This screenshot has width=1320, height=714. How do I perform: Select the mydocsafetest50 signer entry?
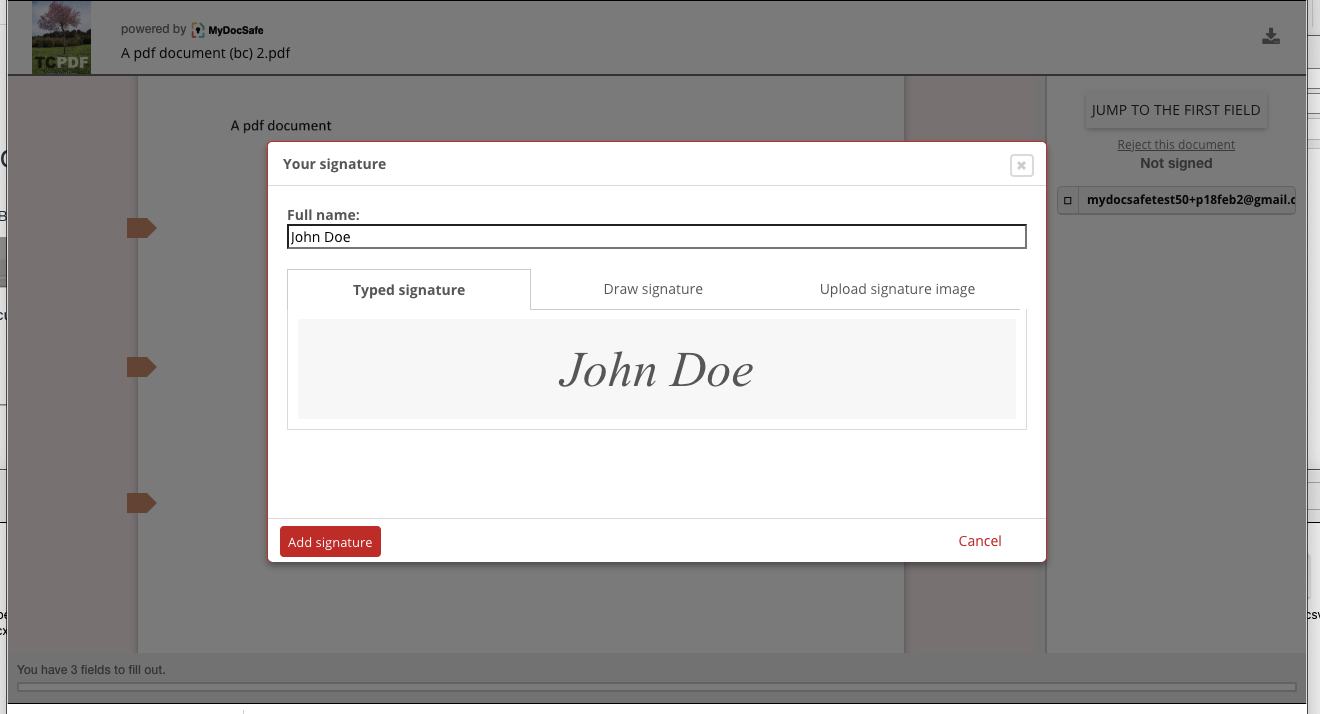1189,201
